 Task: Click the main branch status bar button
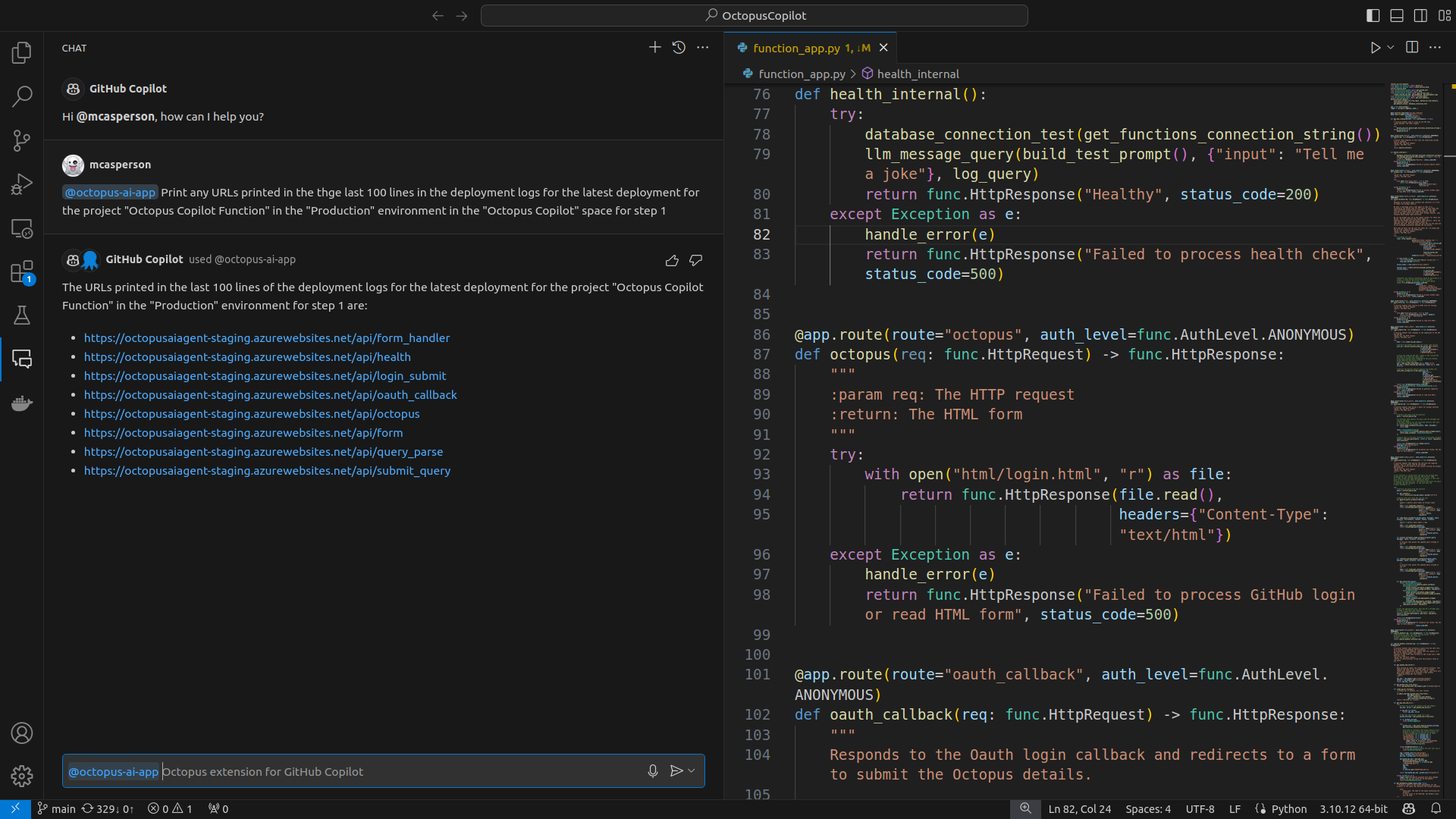(57, 809)
